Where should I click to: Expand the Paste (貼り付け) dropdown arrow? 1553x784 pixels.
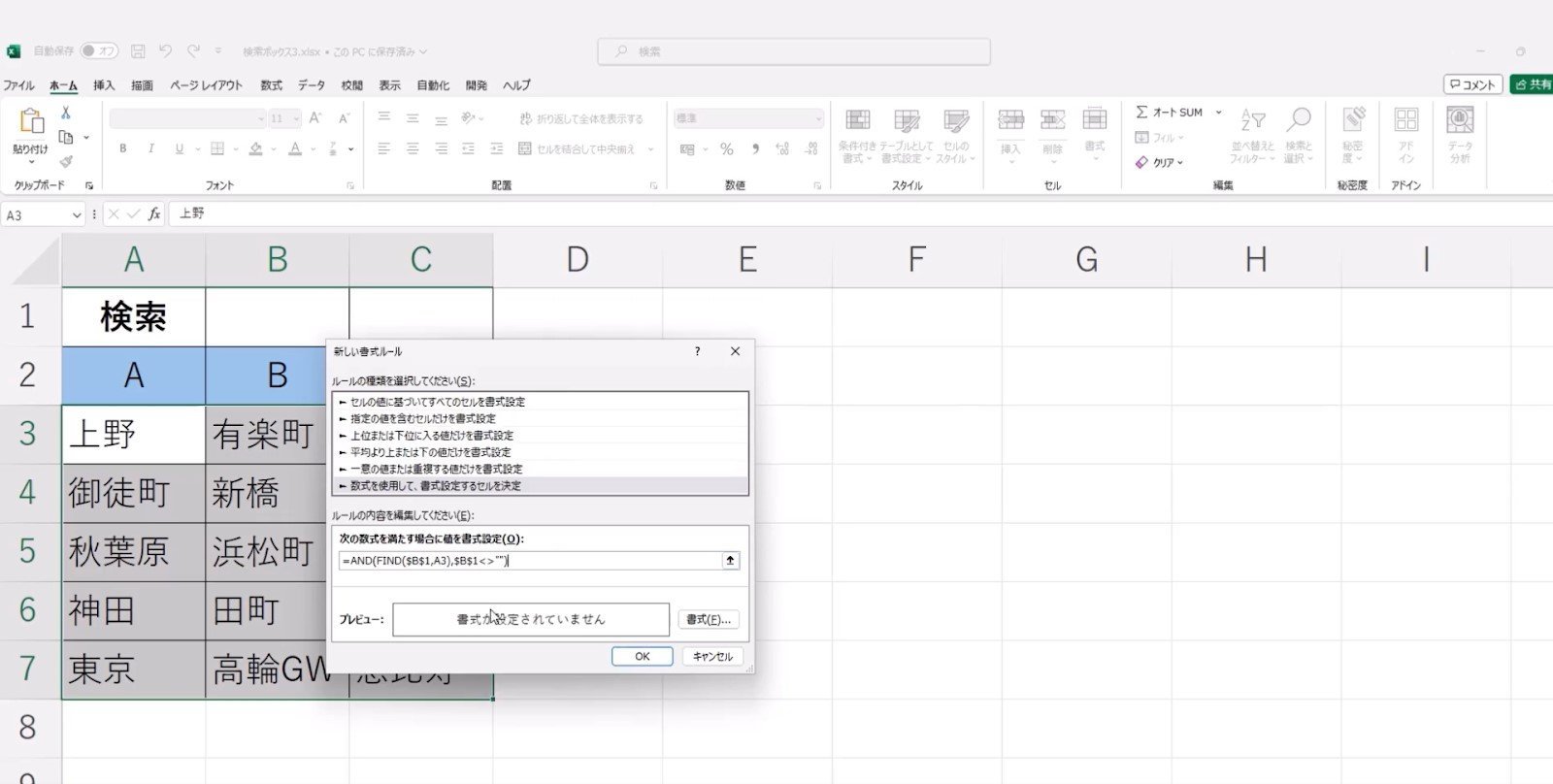30,162
